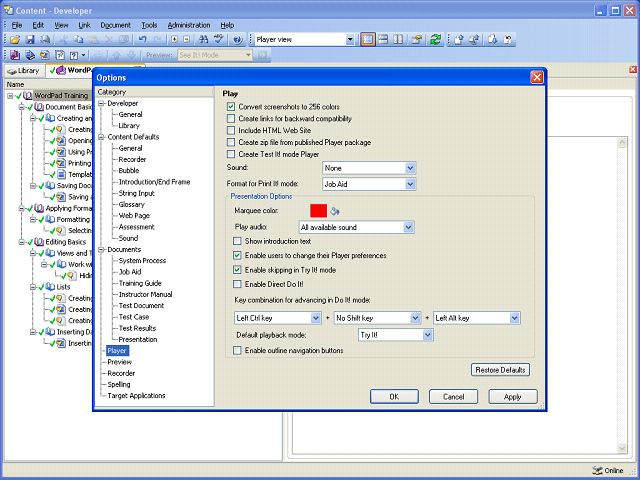Screen dimensions: 640x480
Task: Click the green Refresh arrows icon
Action: 436,40
